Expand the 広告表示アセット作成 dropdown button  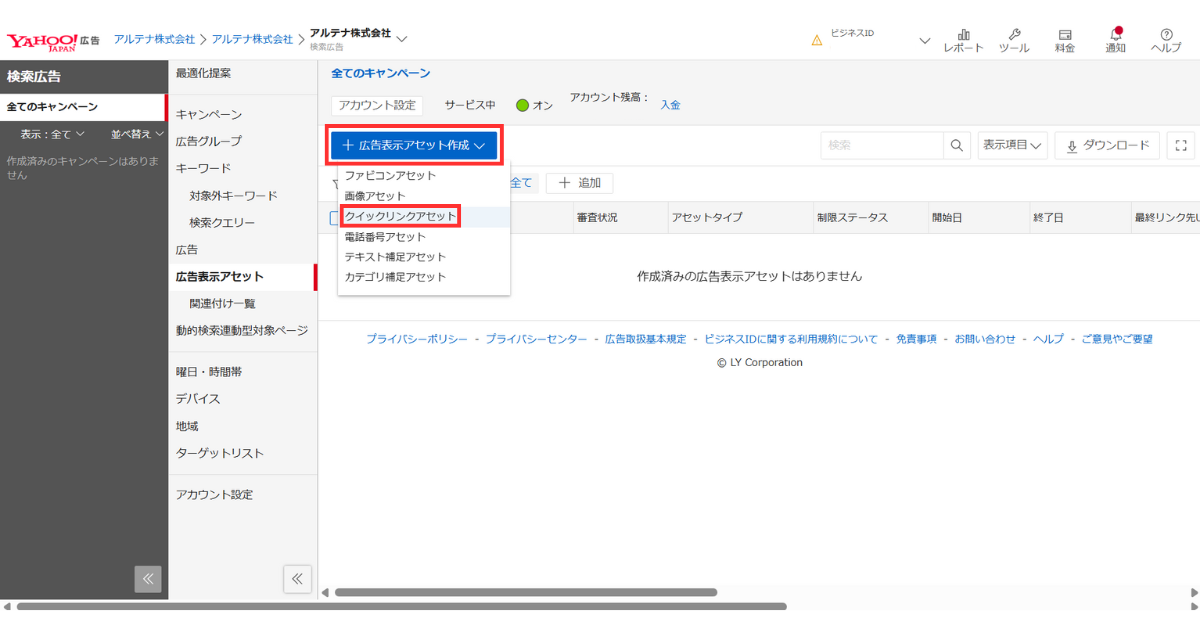click(x=414, y=145)
